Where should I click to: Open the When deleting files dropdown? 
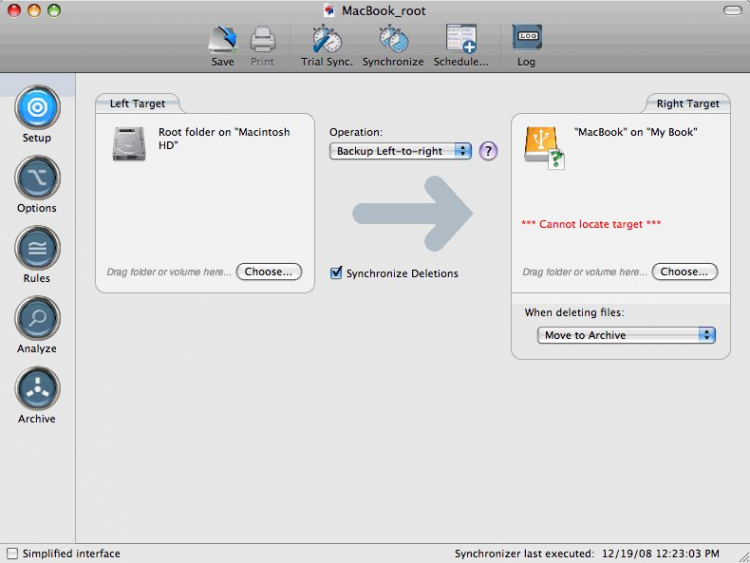(626, 335)
